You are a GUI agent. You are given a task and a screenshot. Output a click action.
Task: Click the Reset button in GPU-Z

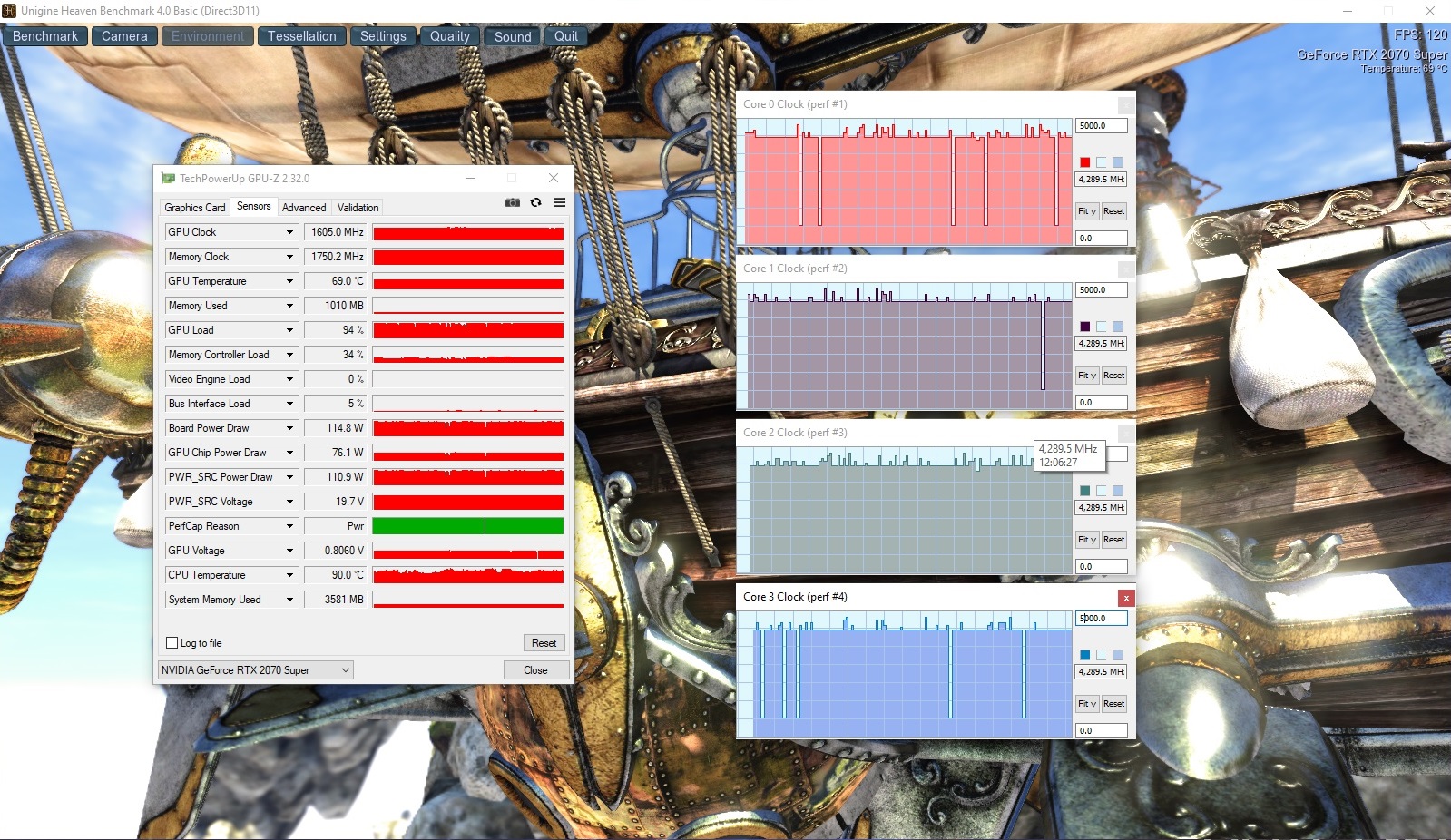pyautogui.click(x=544, y=643)
